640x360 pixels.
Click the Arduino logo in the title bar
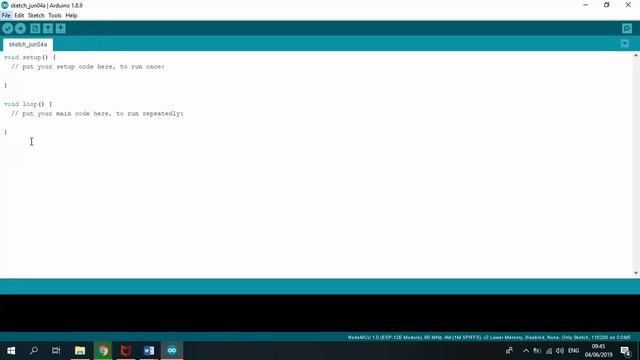point(5,5)
